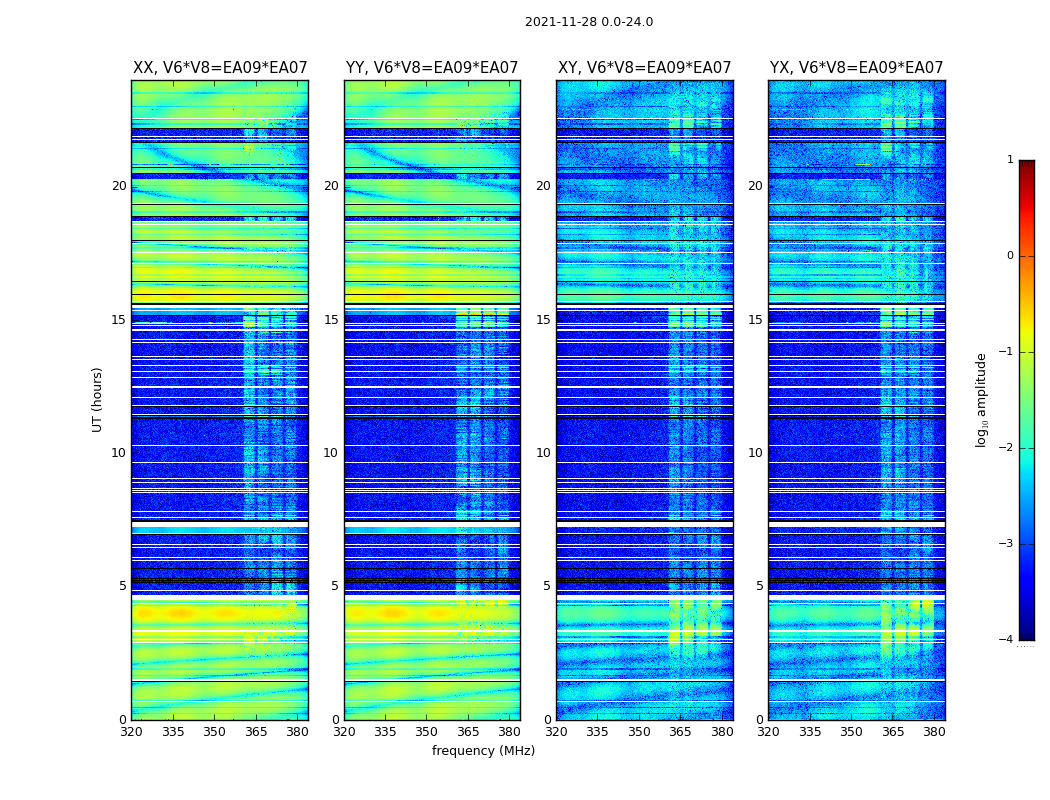
Task: Click the 365 tick under YX panel
Action: (x=893, y=732)
